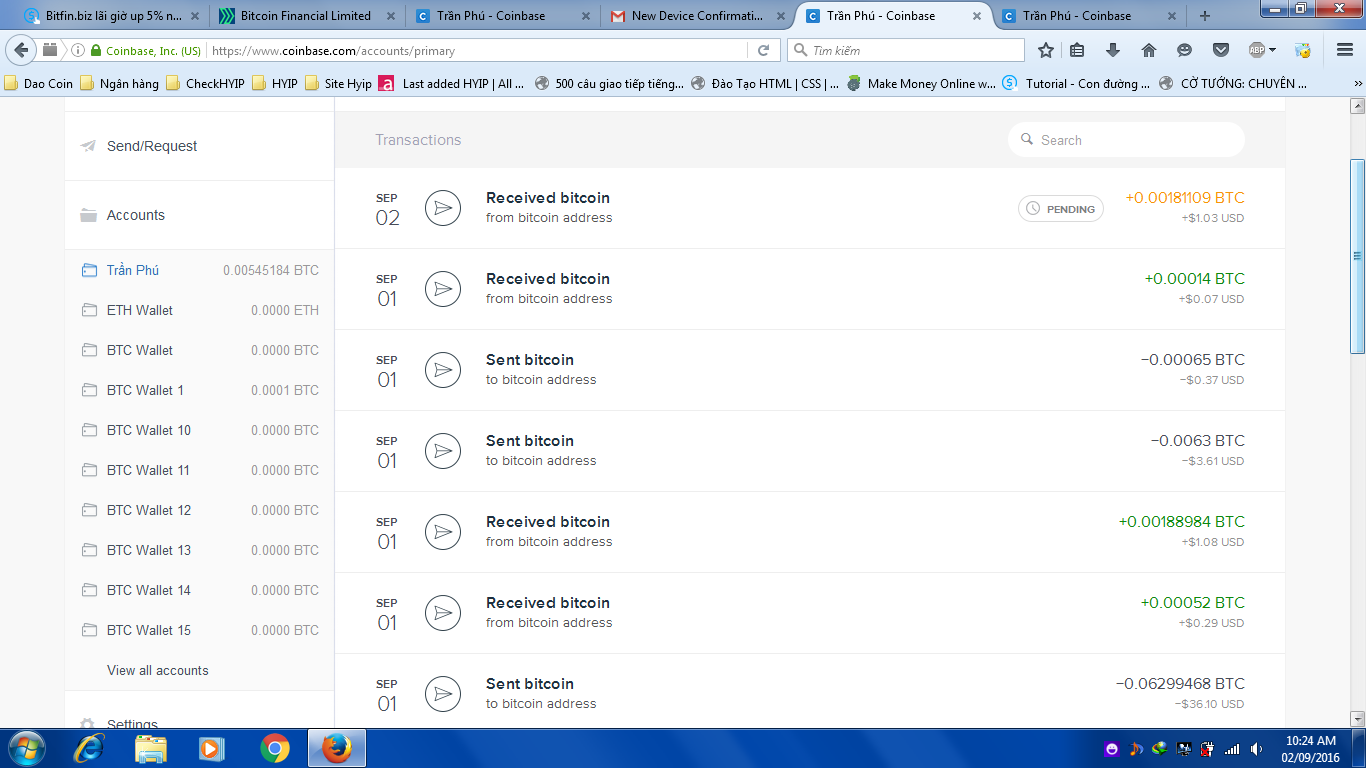Image resolution: width=1366 pixels, height=768 pixels.
Task: Click View all accounts link
Action: pyautogui.click(x=158, y=670)
